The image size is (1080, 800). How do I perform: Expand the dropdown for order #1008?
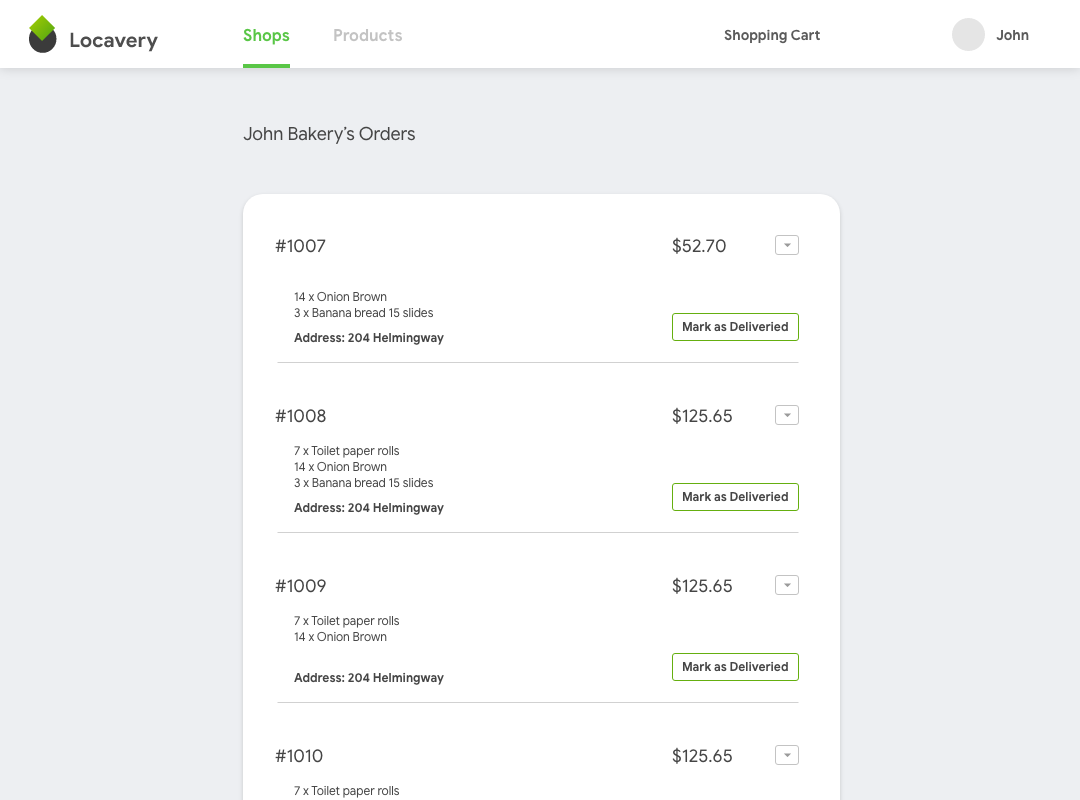click(787, 415)
